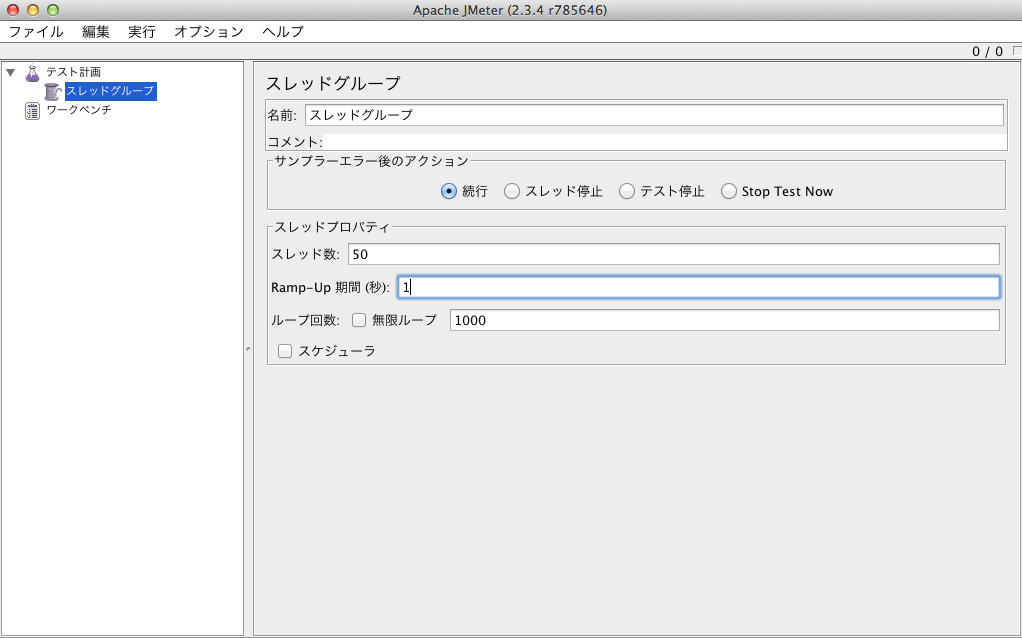Select the 続行 radio button
Viewport: 1022px width, 638px height.
point(449,191)
